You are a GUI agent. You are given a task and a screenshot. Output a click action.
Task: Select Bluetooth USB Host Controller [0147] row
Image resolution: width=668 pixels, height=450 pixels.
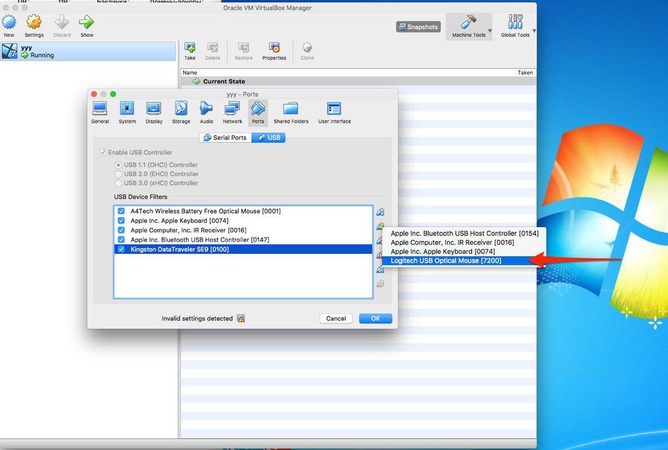coord(243,239)
